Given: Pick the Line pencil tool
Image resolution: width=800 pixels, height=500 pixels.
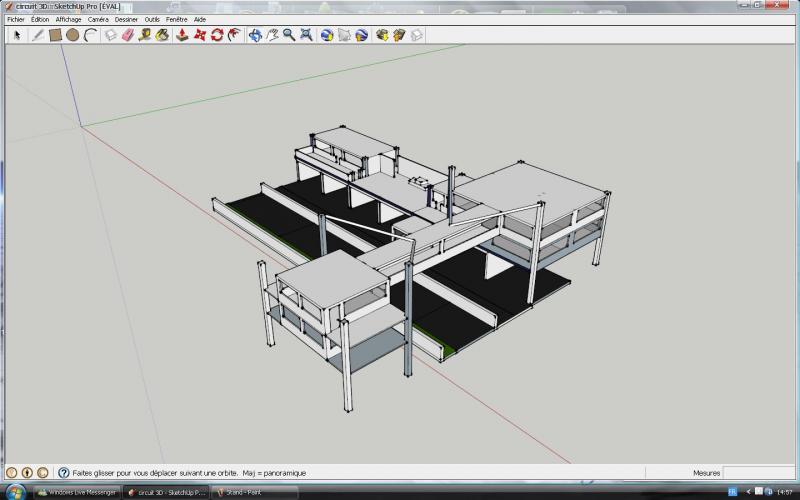Looking at the screenshot, I should [x=38, y=35].
